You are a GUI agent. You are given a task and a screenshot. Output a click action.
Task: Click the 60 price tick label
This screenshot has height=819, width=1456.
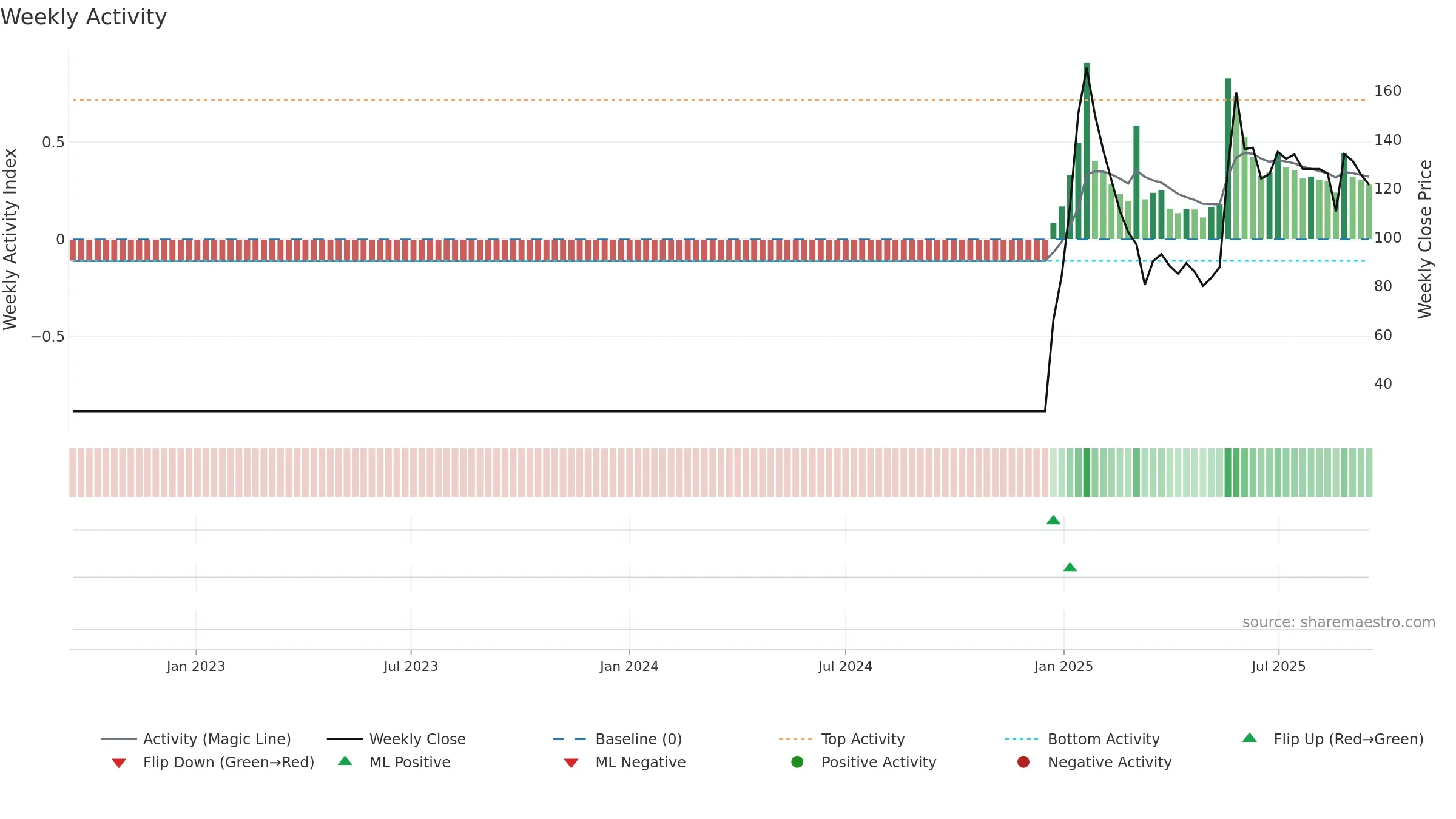pos(1383,335)
